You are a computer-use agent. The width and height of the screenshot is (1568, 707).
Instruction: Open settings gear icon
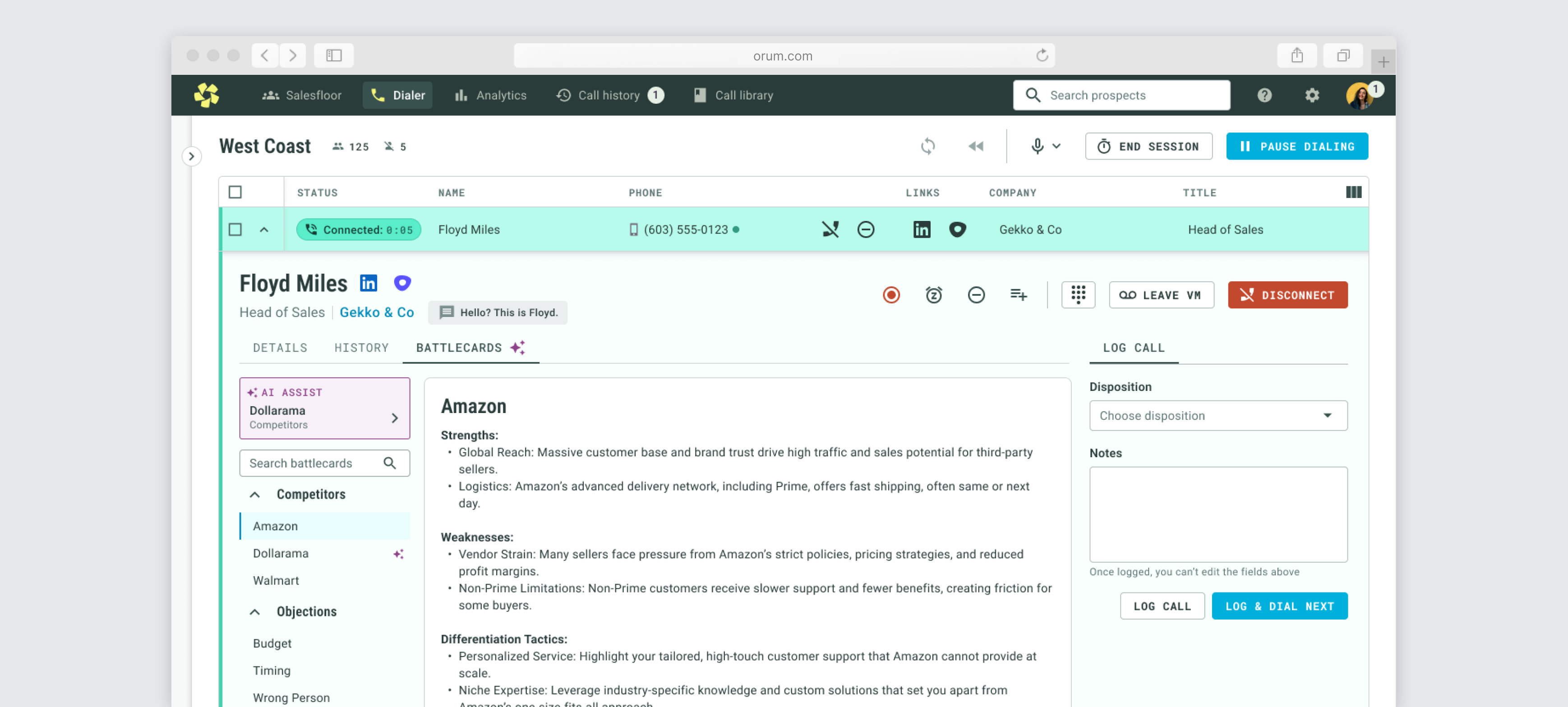1312,95
